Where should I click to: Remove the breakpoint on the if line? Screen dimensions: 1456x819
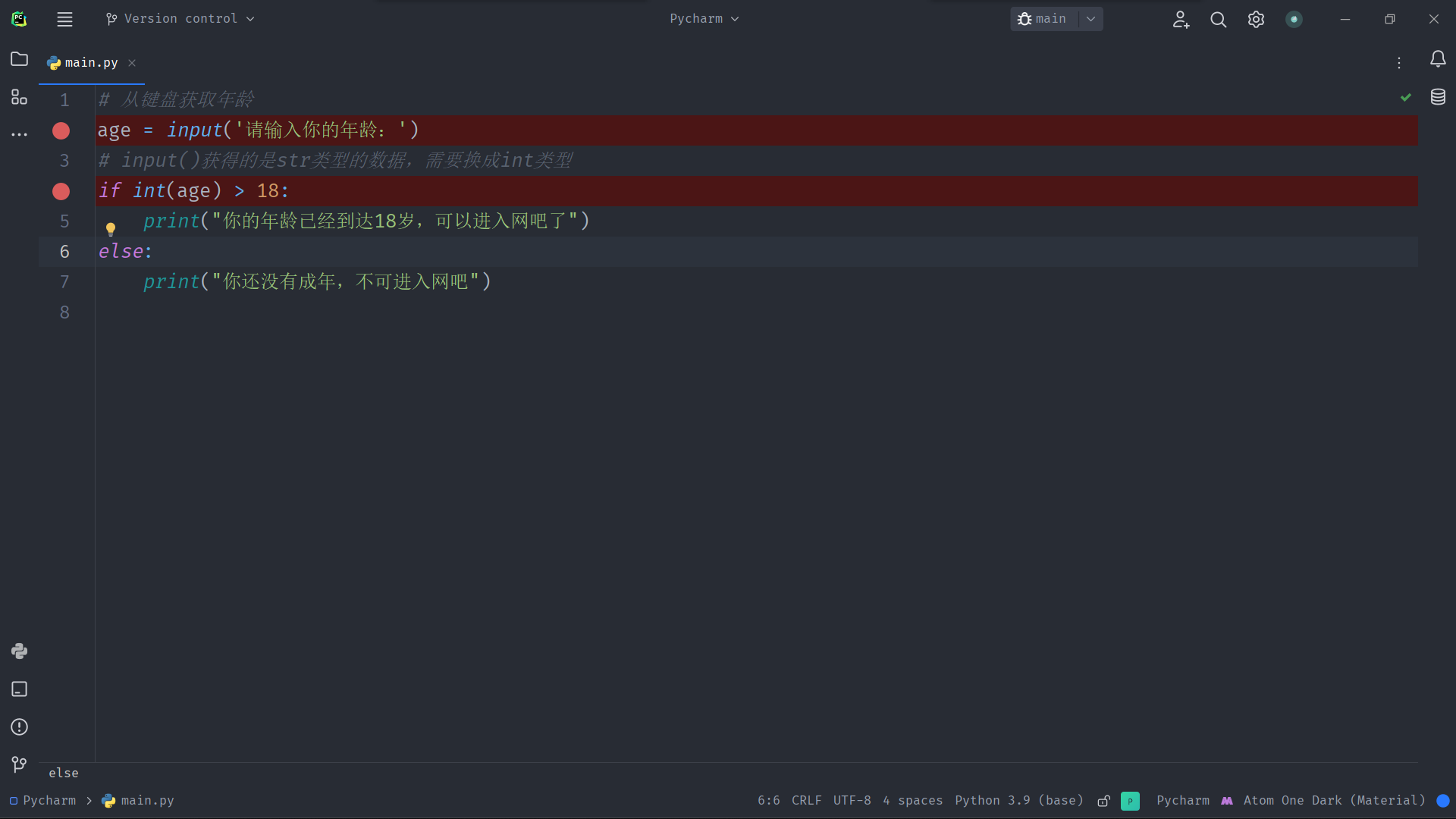pyautogui.click(x=61, y=192)
